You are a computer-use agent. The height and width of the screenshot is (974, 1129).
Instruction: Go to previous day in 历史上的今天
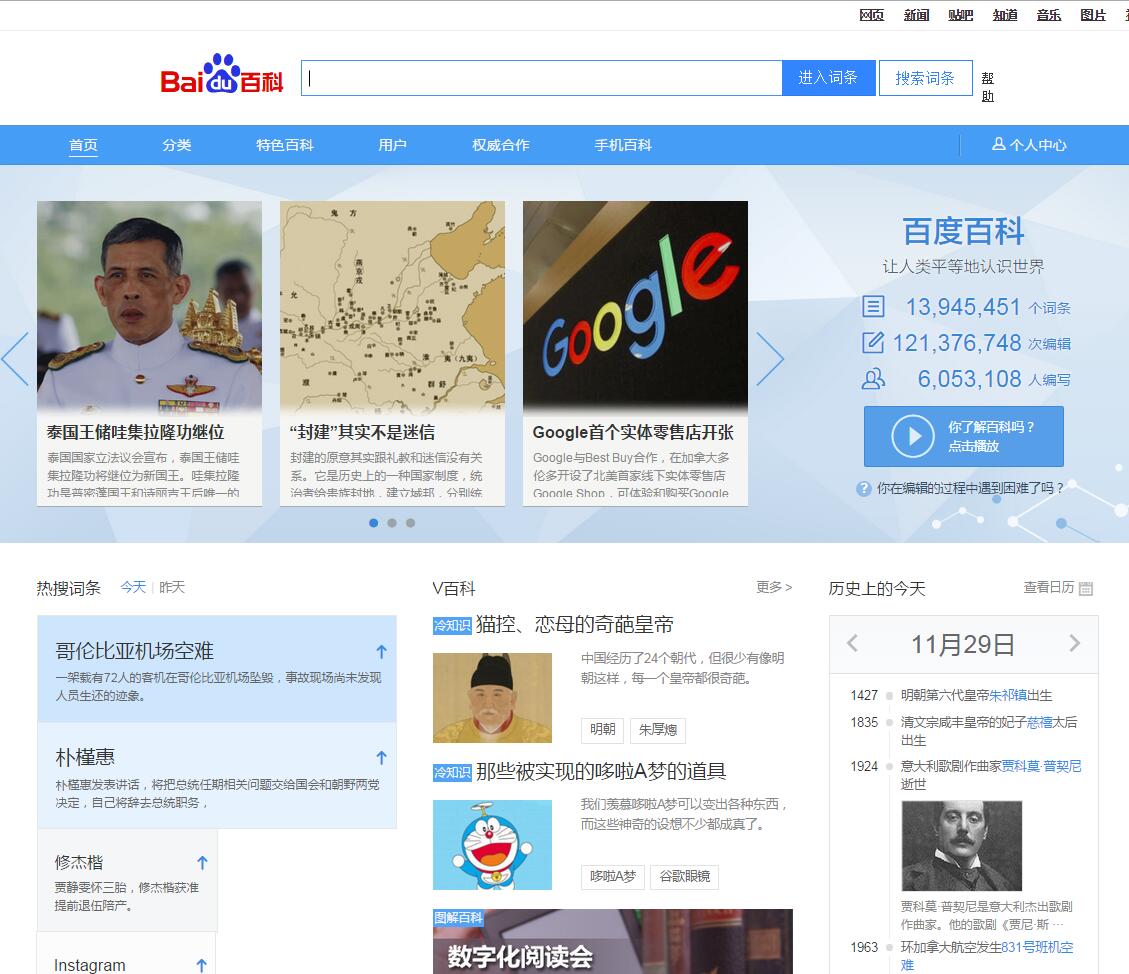[853, 643]
